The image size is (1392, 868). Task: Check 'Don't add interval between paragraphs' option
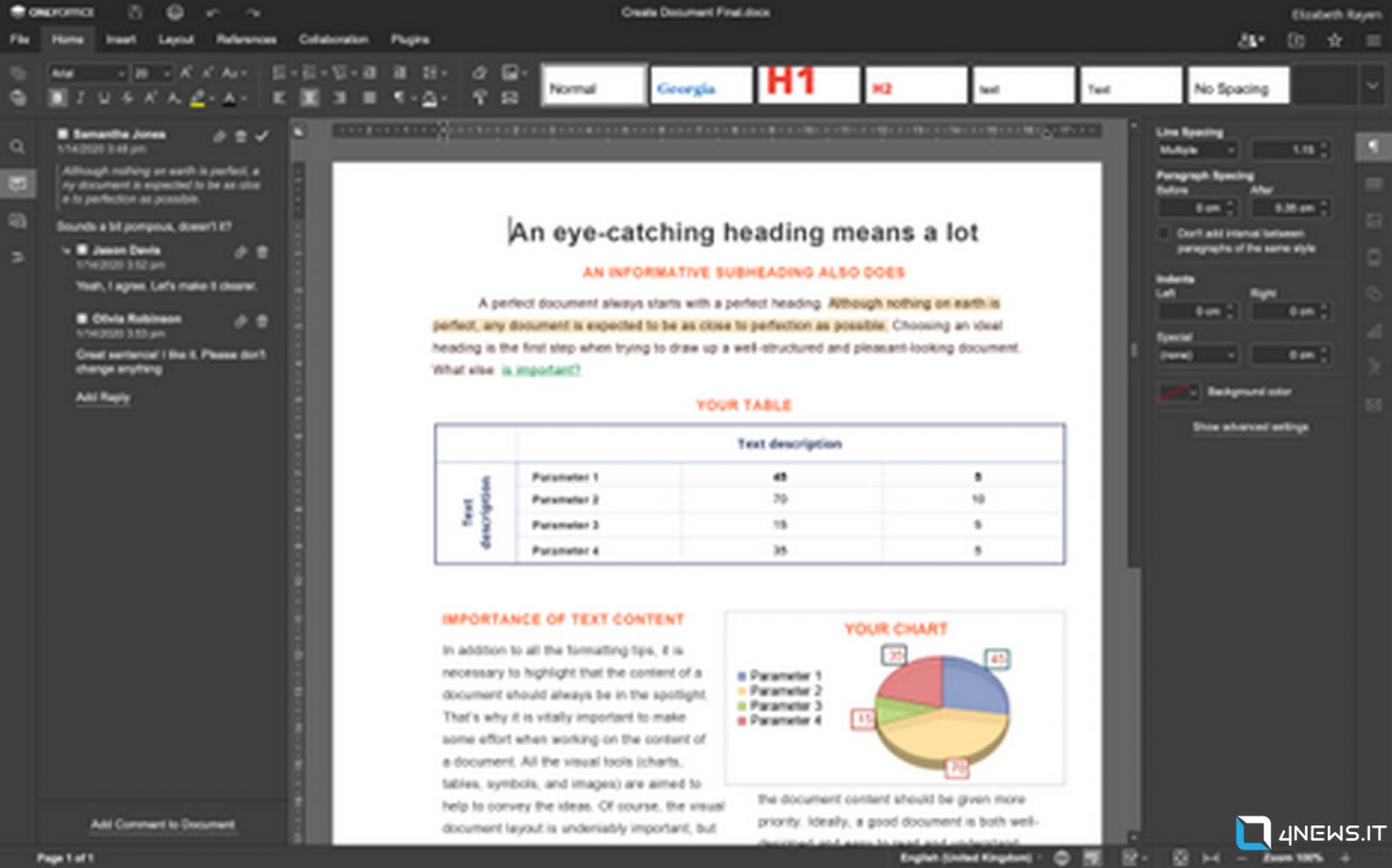1164,234
